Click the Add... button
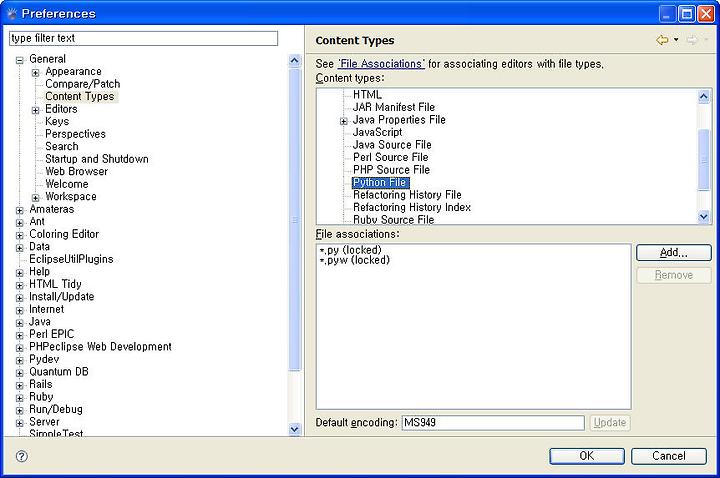 tap(674, 253)
